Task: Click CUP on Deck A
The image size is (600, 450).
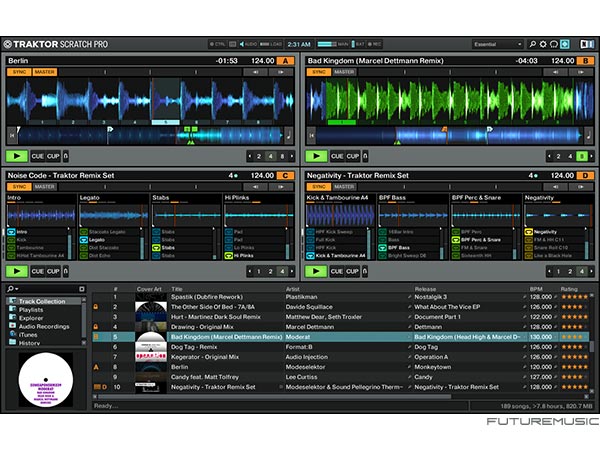Action: point(53,156)
